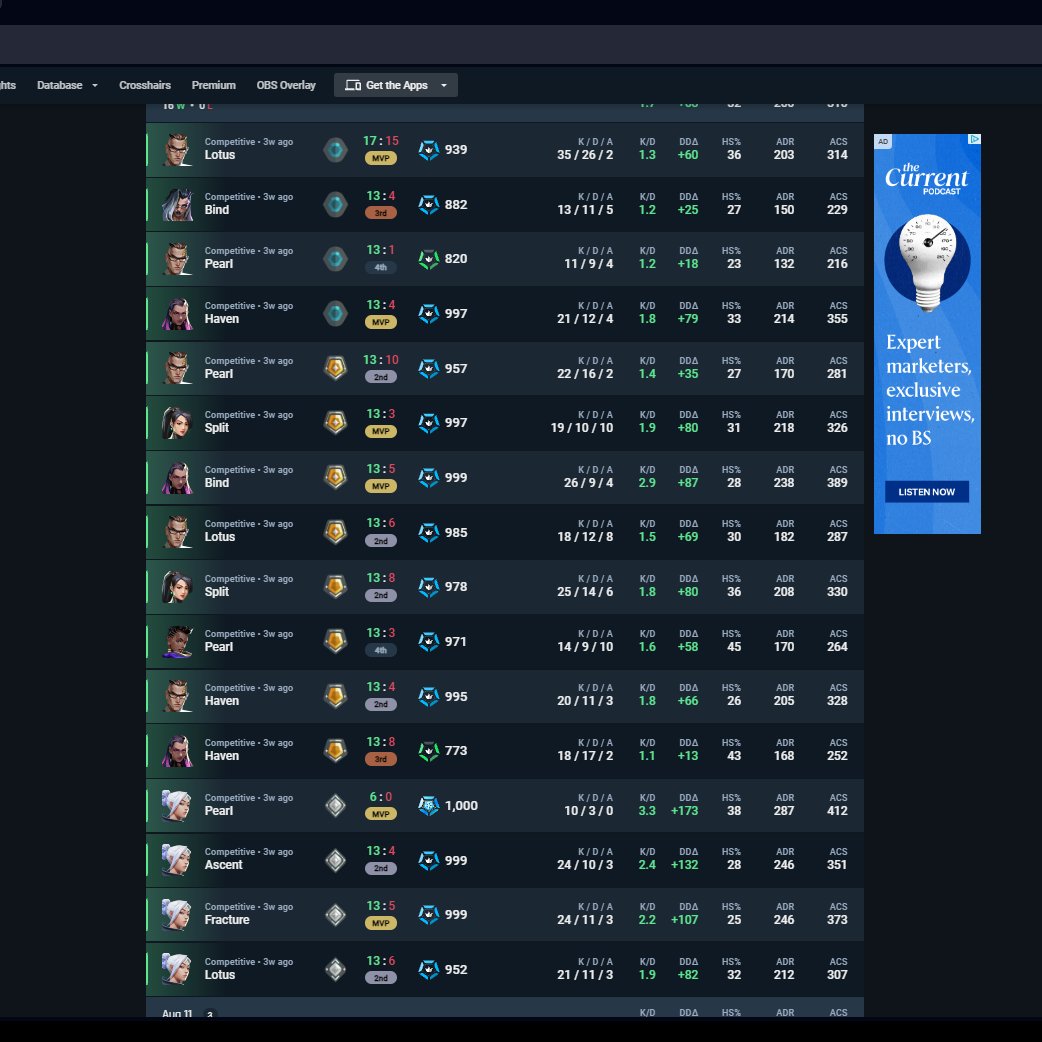
Task: Select the agent portrait on the 13:5 Fracture match
Action: 175,914
